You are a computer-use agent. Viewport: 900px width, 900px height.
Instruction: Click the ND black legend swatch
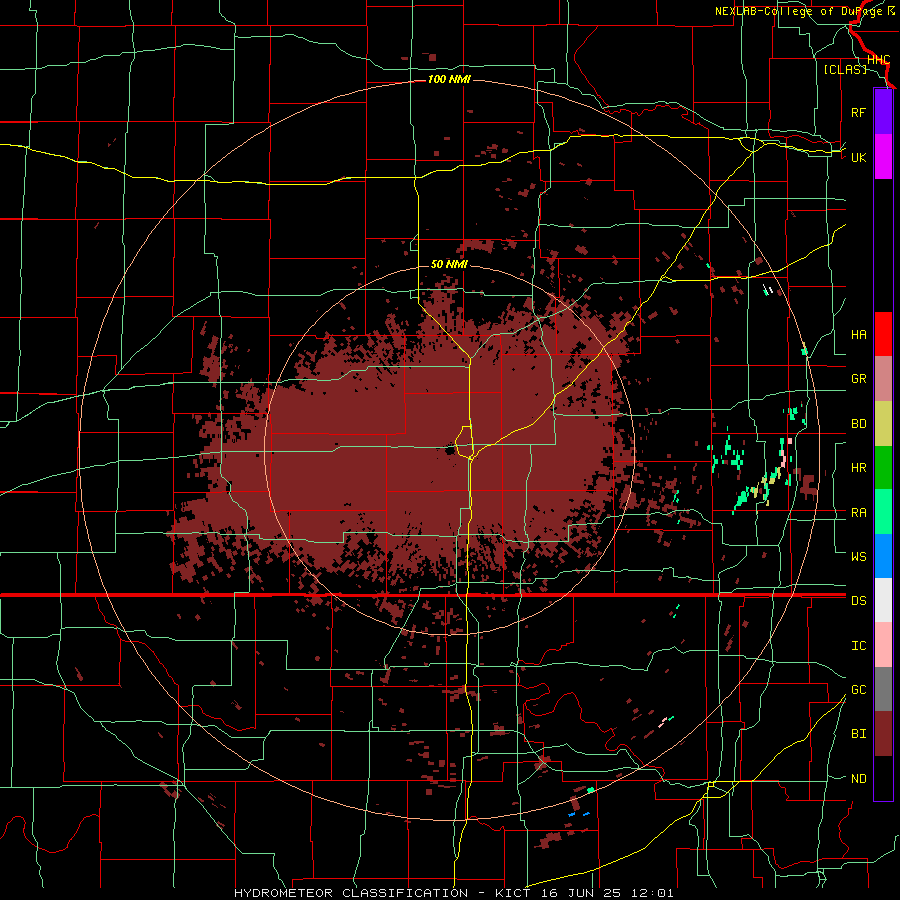pyautogui.click(x=883, y=778)
